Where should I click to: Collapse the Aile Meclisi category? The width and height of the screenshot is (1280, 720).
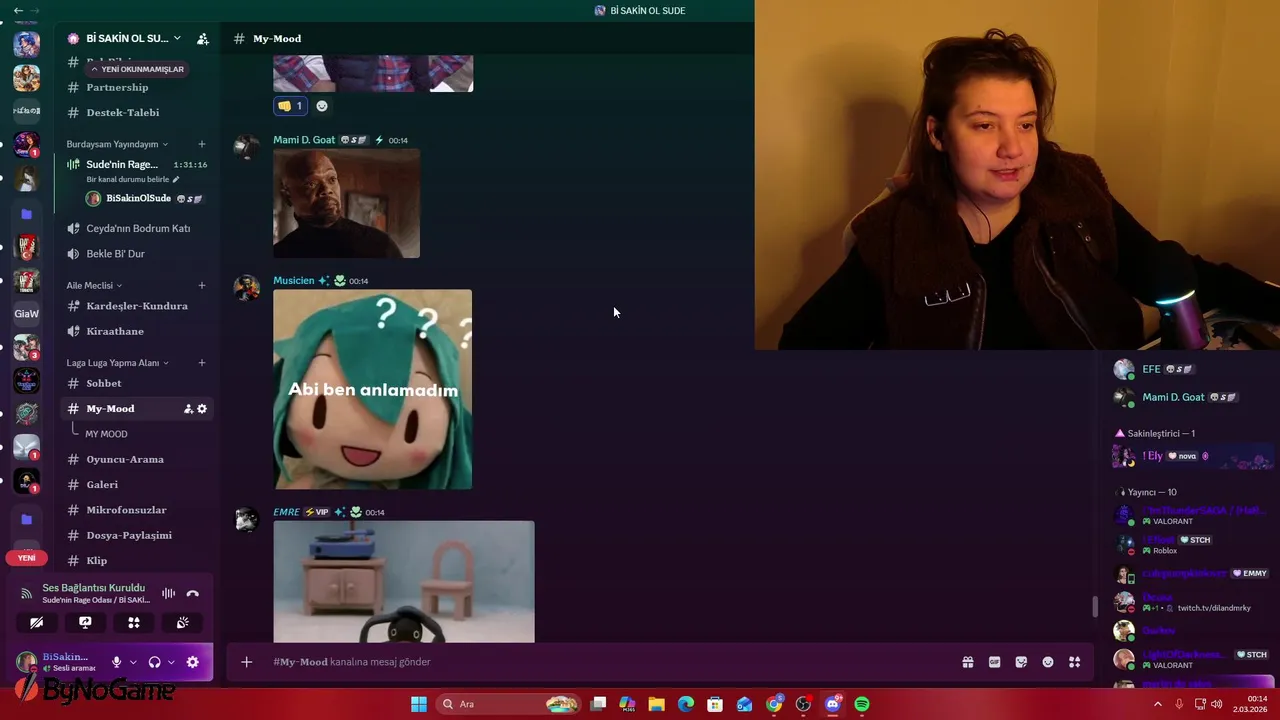pos(94,286)
